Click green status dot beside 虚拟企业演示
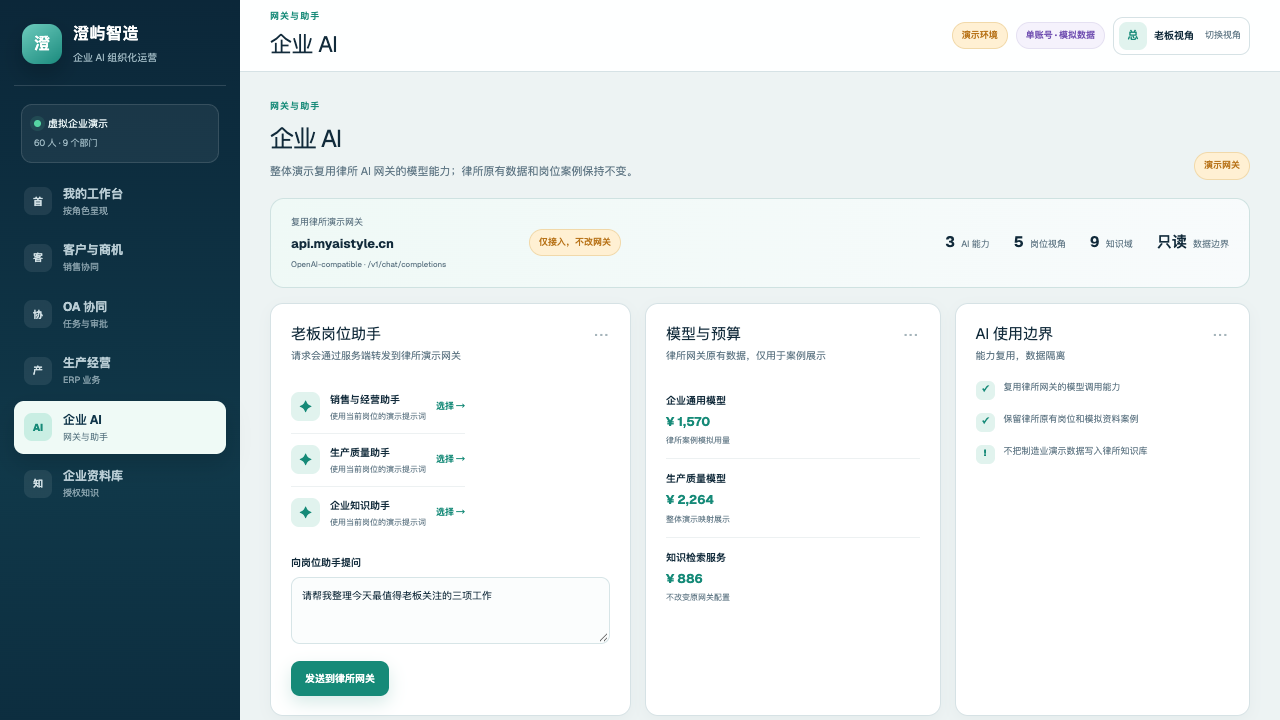The image size is (1280, 720). pyautogui.click(x=38, y=124)
